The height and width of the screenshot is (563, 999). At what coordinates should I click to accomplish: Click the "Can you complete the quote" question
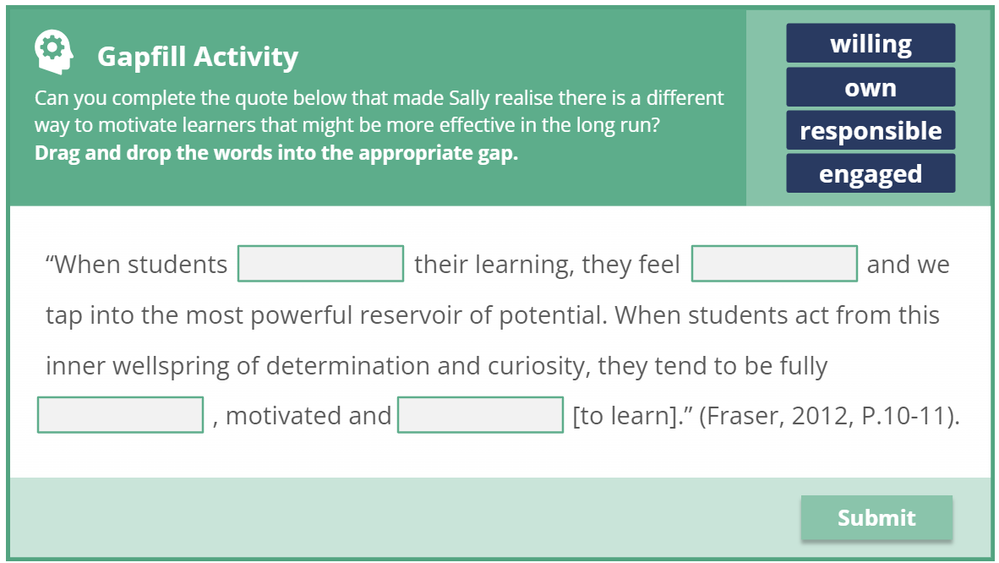pos(379,99)
